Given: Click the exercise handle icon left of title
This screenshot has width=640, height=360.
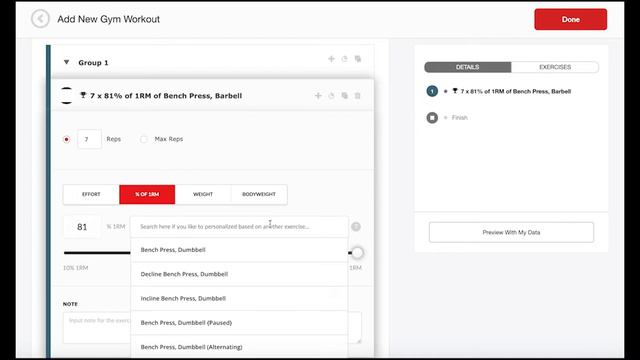Looking at the screenshot, I should coord(67,96).
